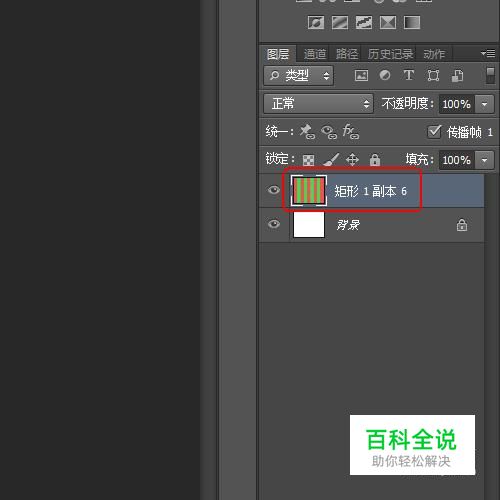Open the 不透明度 slider dropdown arrow
Image resolution: width=500 pixels, height=500 pixels.
tap(484, 104)
